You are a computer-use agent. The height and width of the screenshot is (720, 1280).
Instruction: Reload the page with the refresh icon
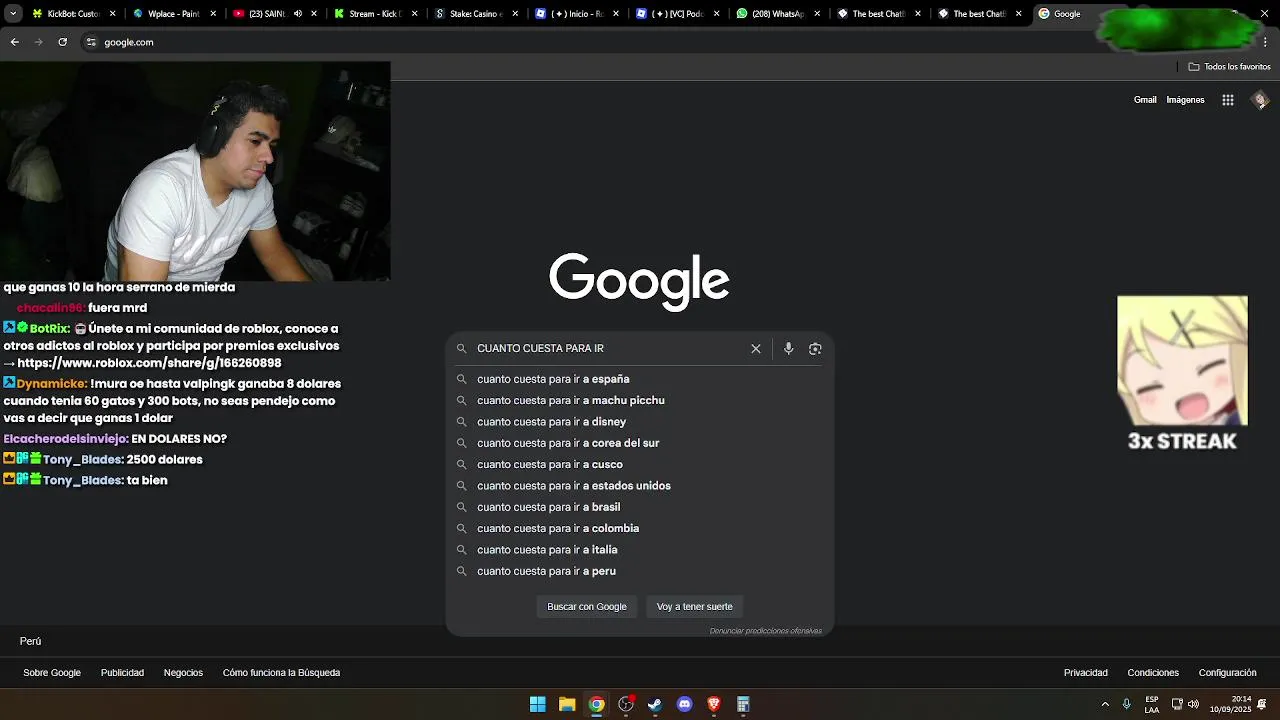[62, 42]
